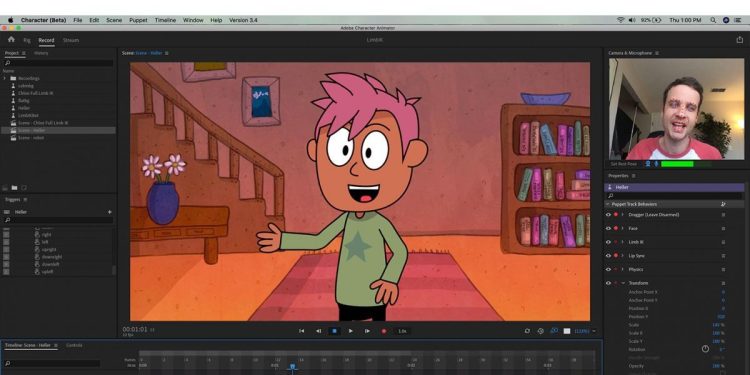Disarm the Lip Sync record dot

click(616, 255)
